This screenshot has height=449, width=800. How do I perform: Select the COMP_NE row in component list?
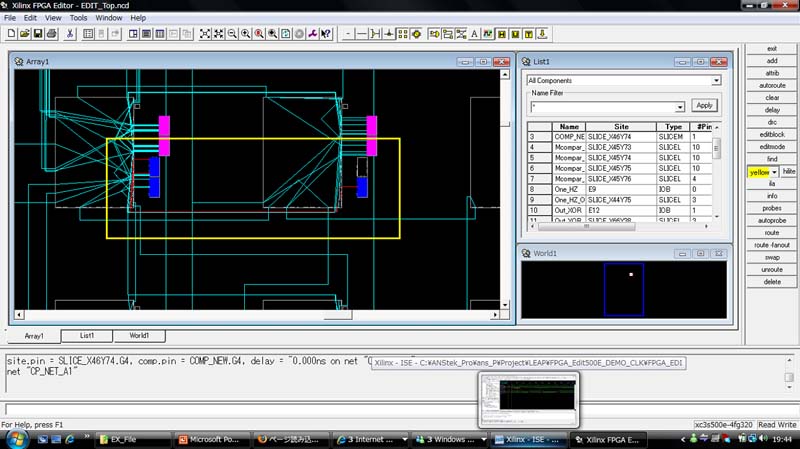pyautogui.click(x=619, y=137)
